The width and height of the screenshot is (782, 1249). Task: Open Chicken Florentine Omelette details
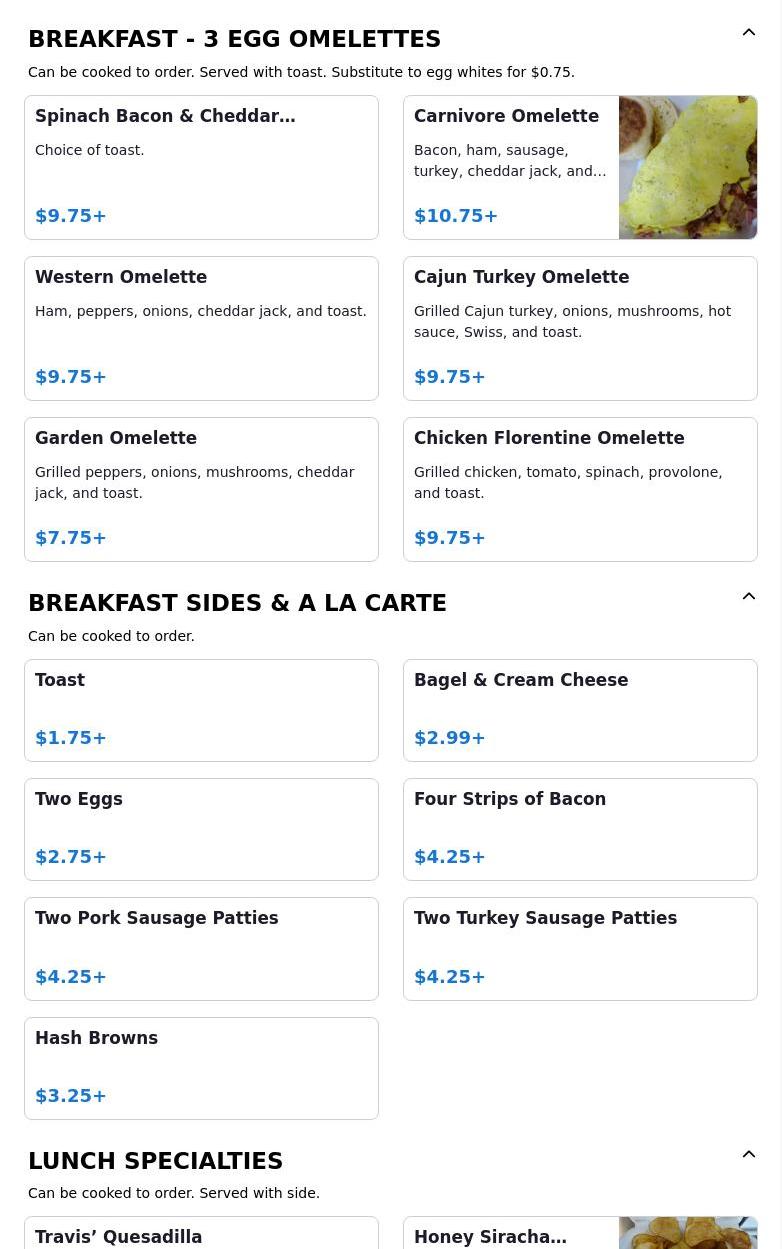pos(580,489)
